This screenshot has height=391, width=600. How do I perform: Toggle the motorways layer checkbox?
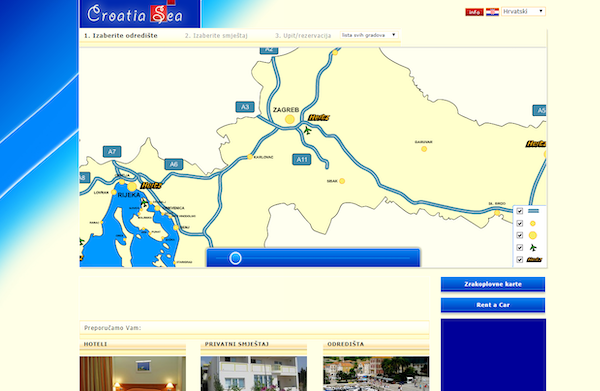click(520, 211)
